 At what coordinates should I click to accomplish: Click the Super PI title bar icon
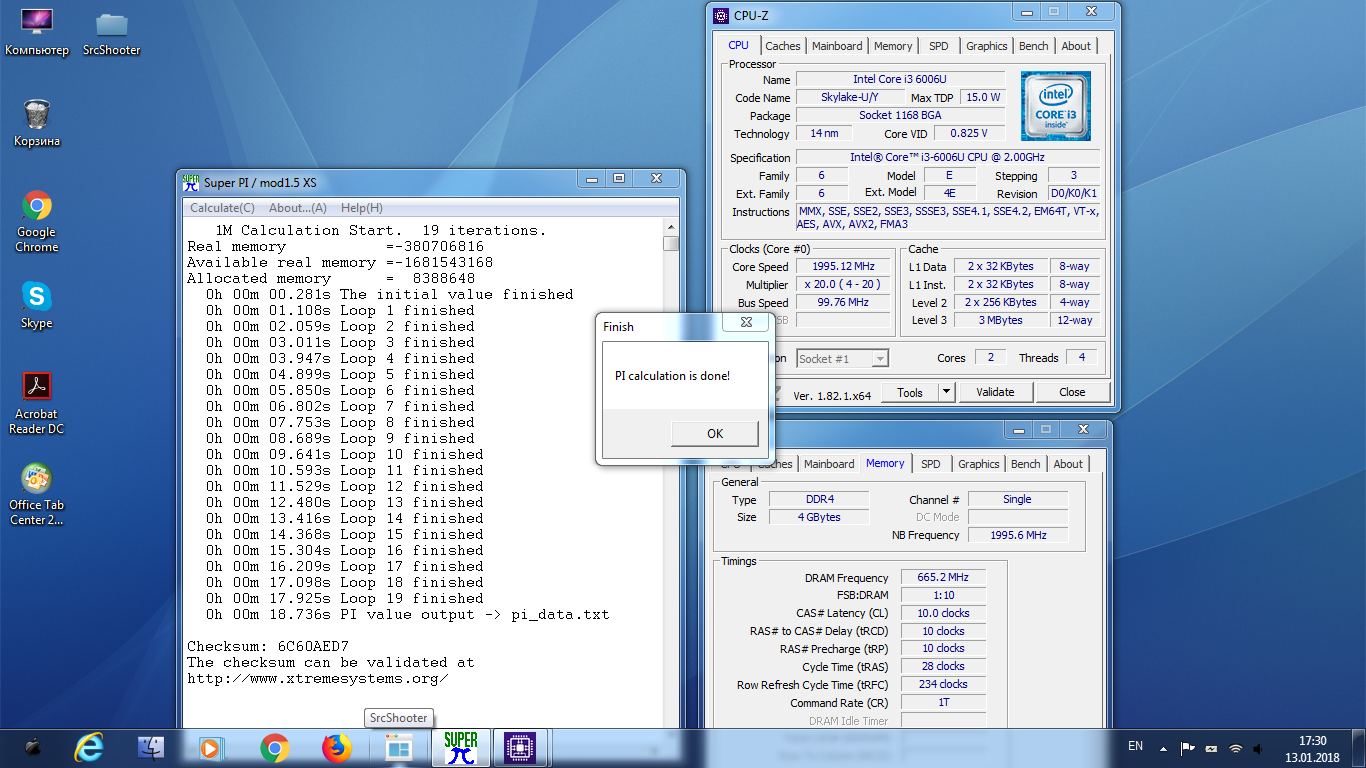click(191, 182)
